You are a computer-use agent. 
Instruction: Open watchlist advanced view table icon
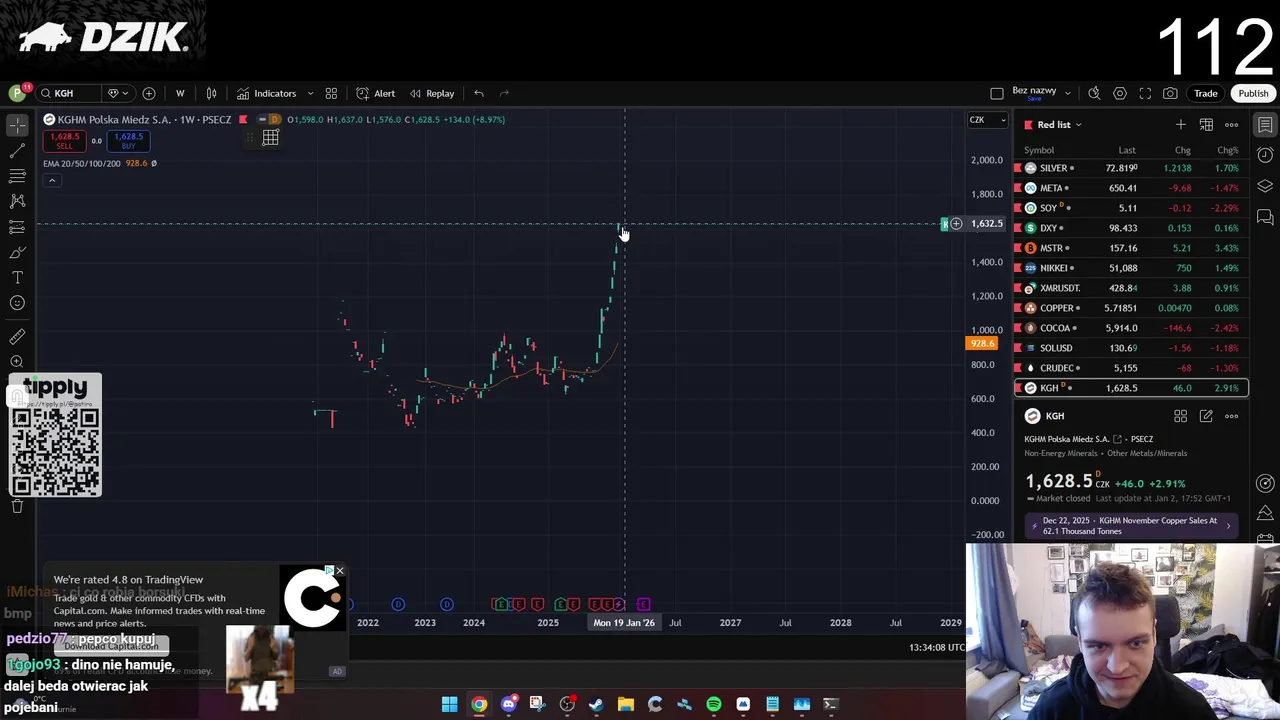pyautogui.click(x=1206, y=124)
